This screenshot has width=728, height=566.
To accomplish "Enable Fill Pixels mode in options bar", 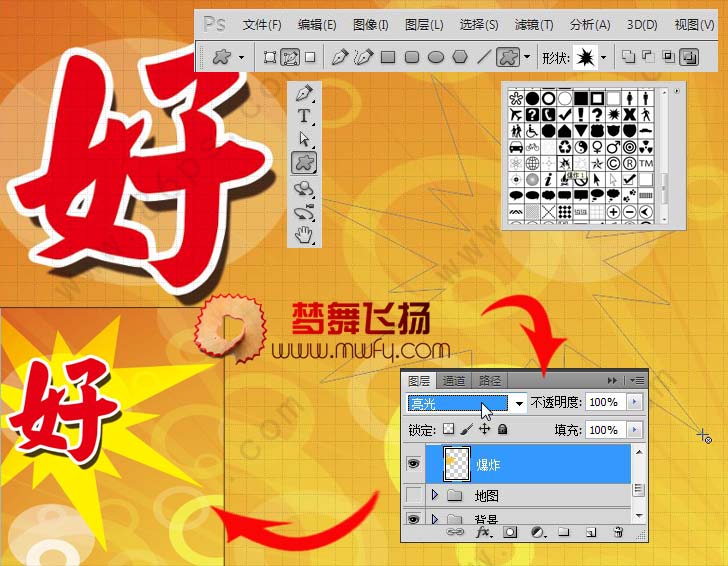I will (310, 57).
